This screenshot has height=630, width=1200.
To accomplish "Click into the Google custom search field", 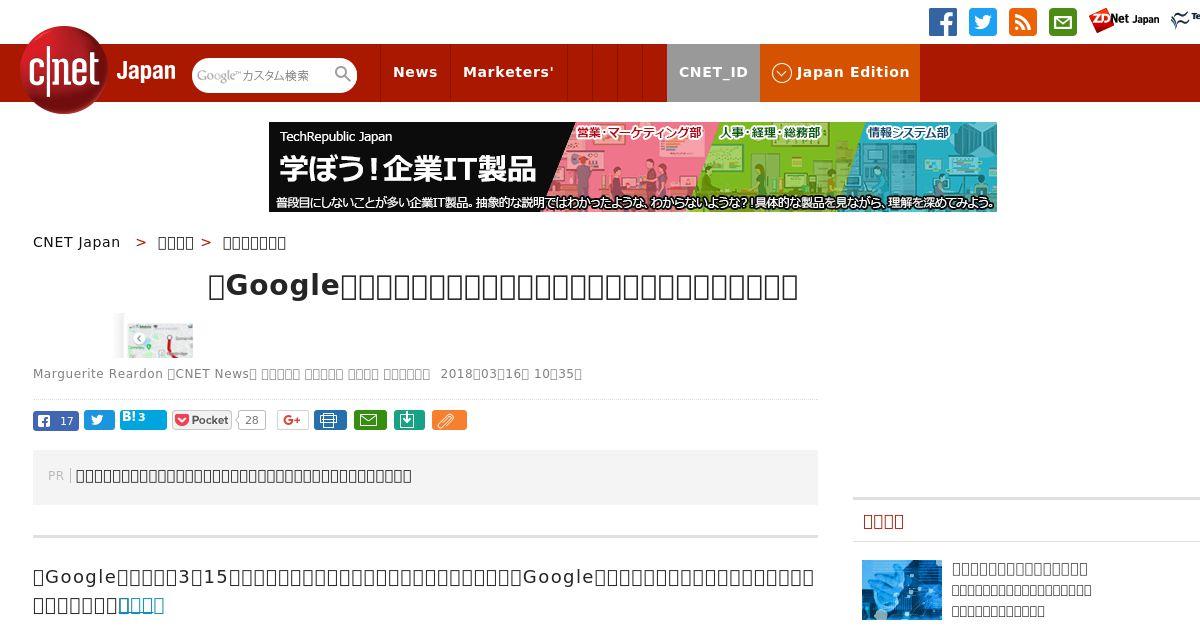I will pos(262,75).
